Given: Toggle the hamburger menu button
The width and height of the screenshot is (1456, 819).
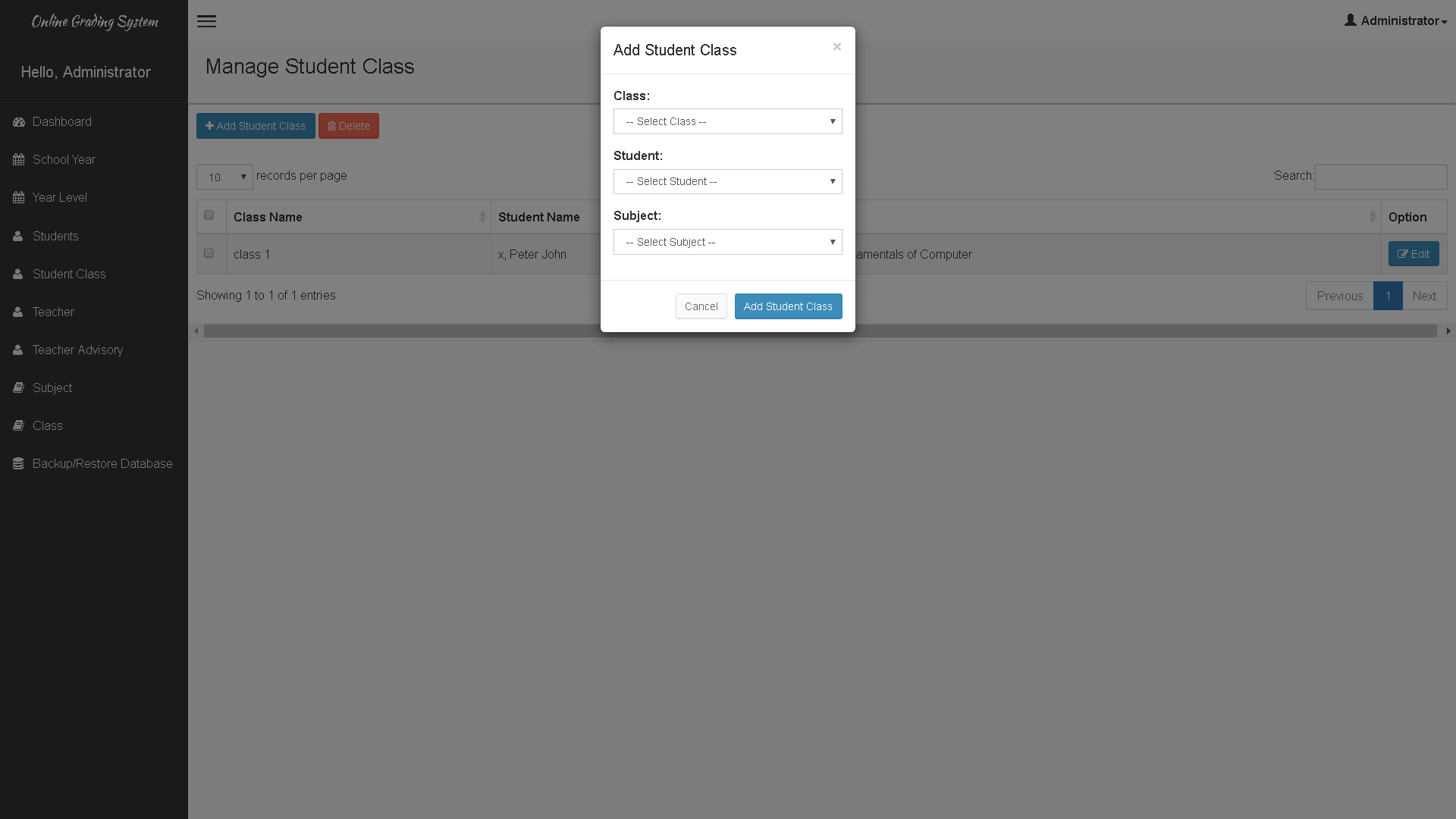Looking at the screenshot, I should pyautogui.click(x=207, y=21).
